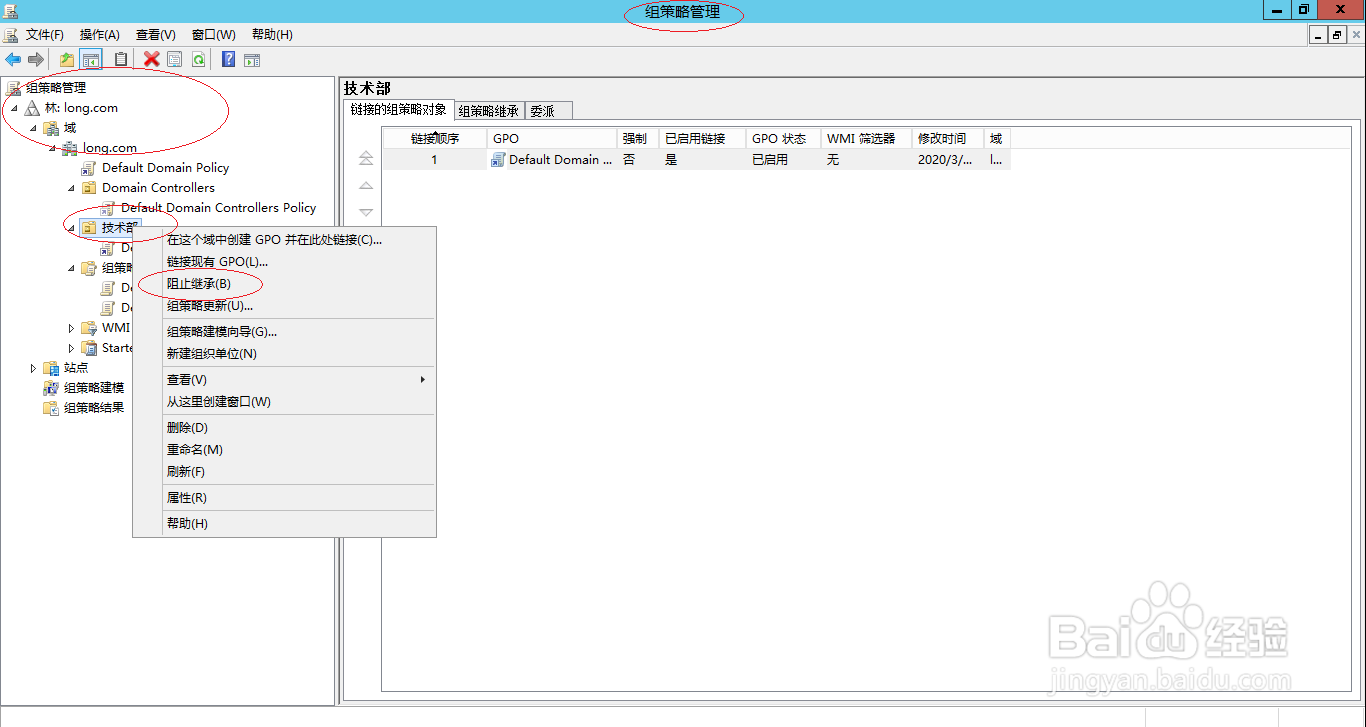This screenshot has height=727, width=1366.
Task: Click the new window toolbar icon
Action: tap(251, 59)
